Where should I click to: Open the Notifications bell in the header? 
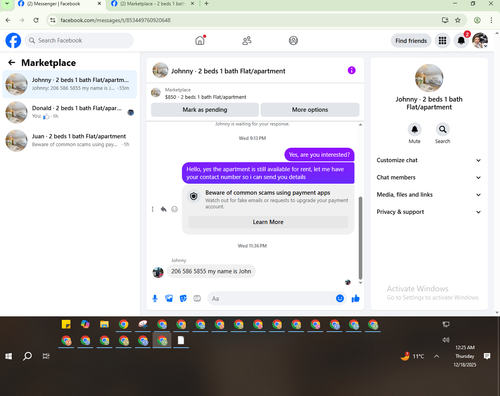click(461, 41)
